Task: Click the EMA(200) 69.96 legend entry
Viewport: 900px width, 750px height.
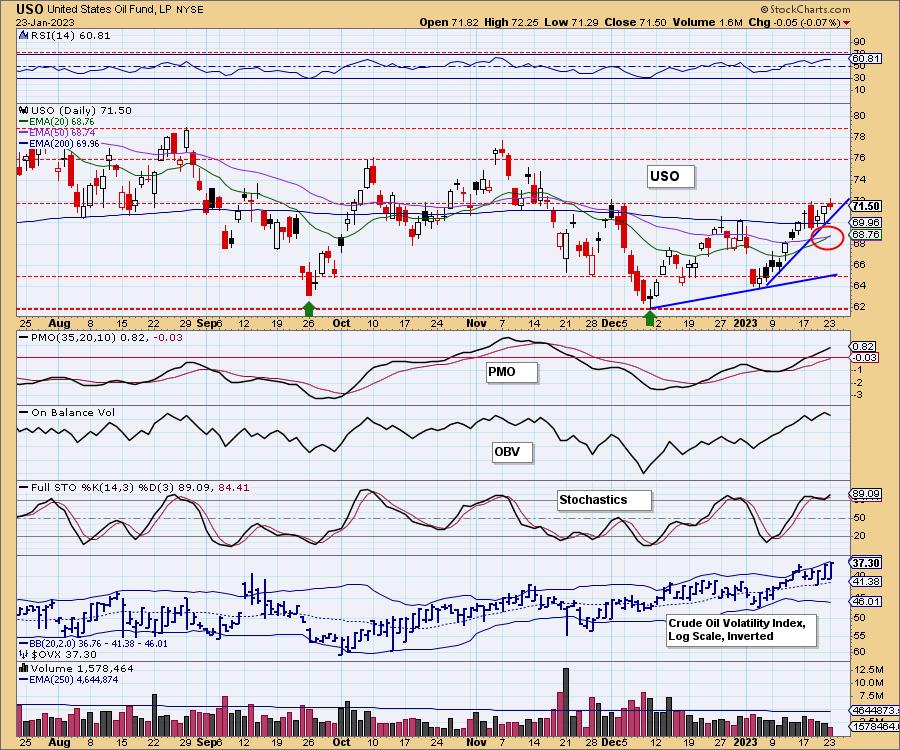Action: [59, 143]
